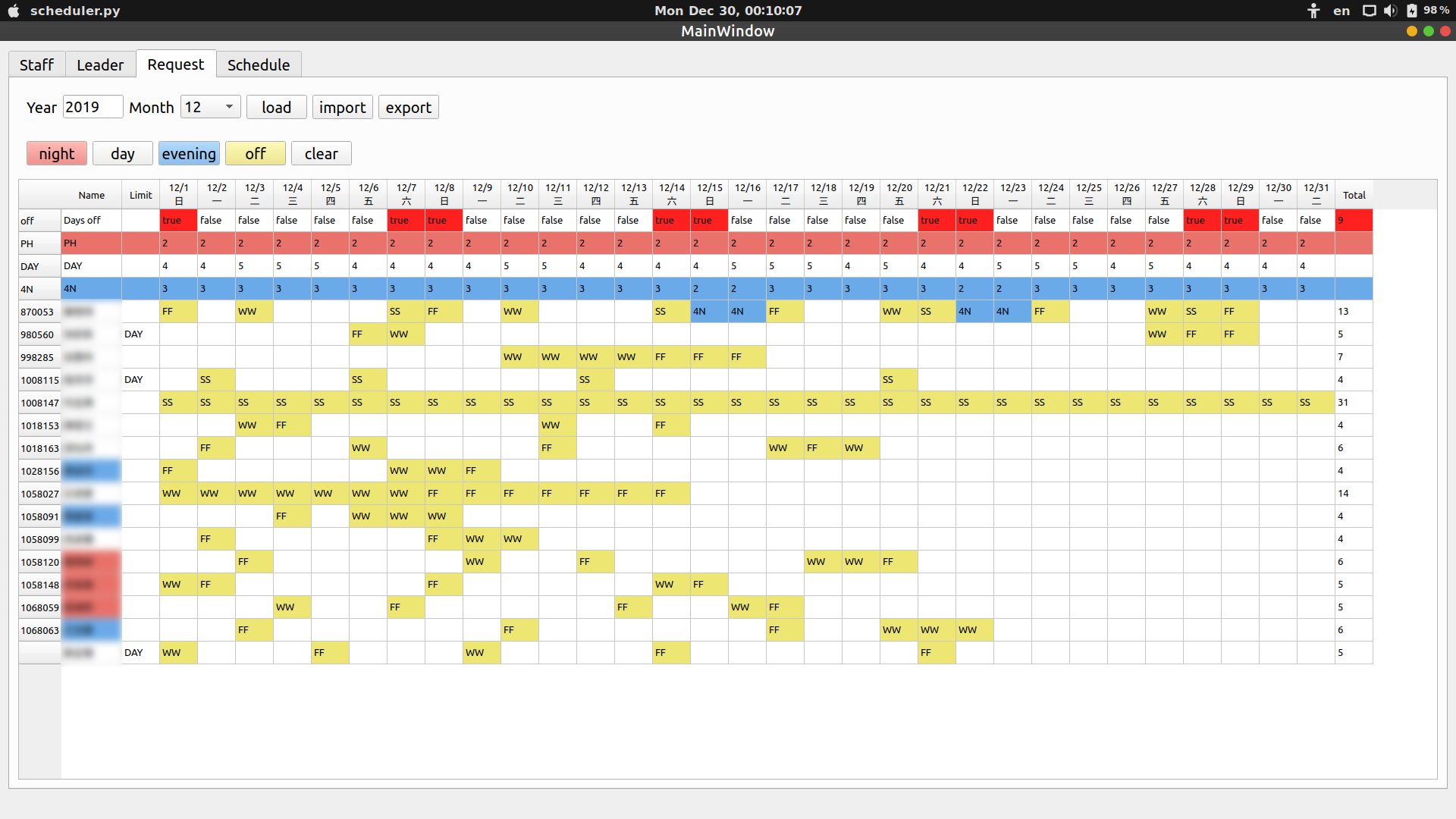1456x819 pixels.
Task: Click the Year input field
Action: click(x=93, y=107)
